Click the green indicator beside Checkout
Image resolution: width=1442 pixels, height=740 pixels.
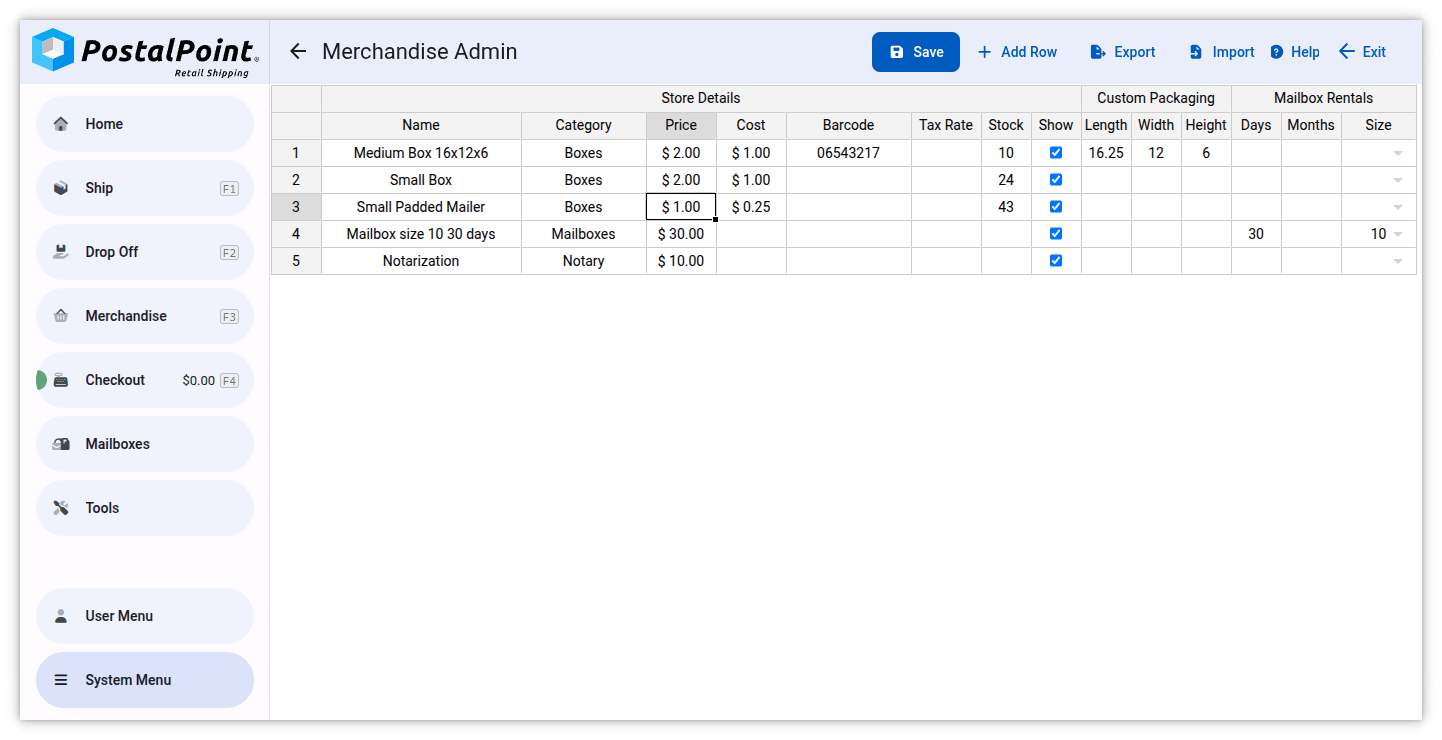point(40,379)
